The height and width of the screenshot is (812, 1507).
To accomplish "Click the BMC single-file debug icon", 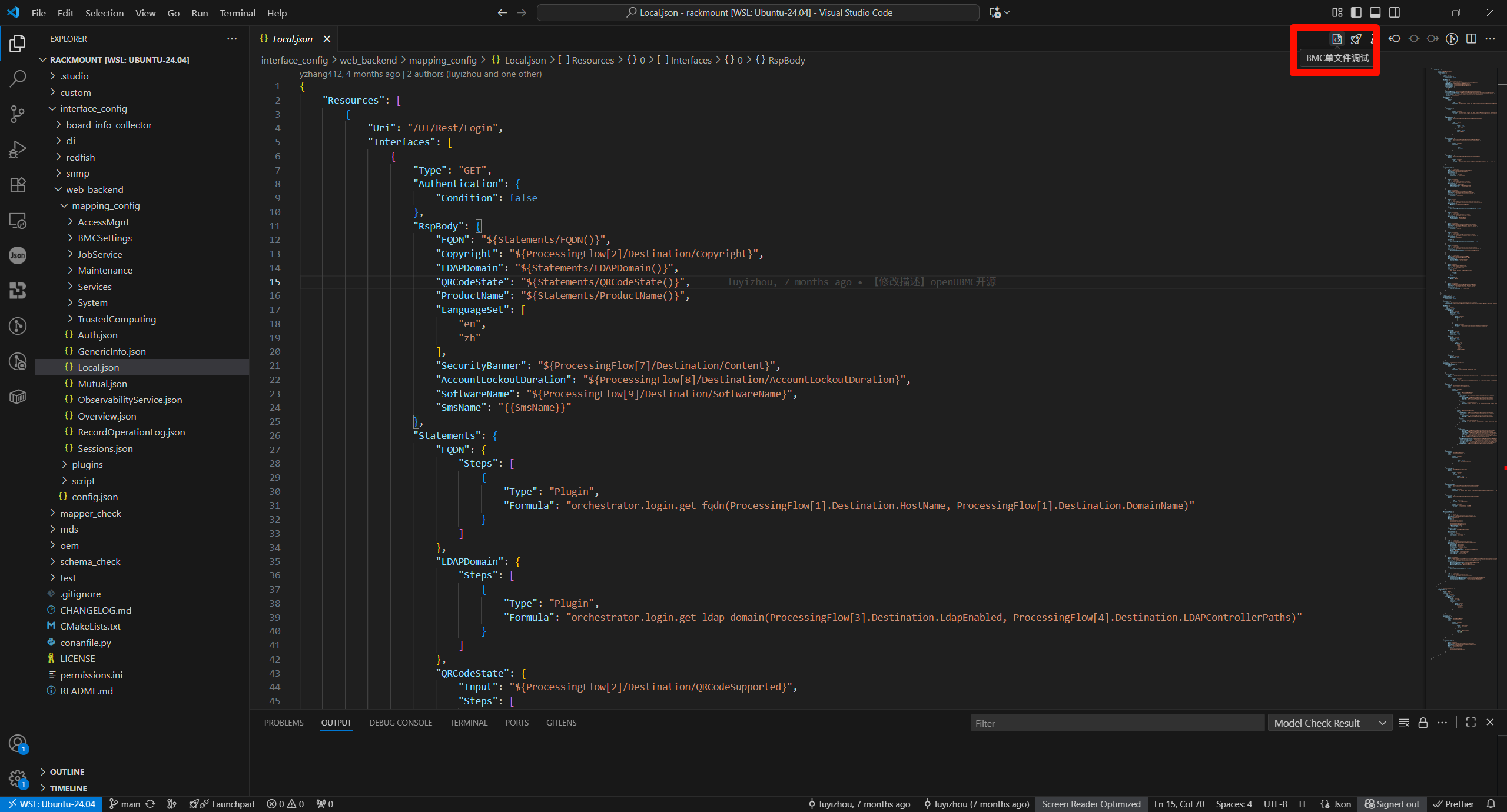I will pos(1337,39).
